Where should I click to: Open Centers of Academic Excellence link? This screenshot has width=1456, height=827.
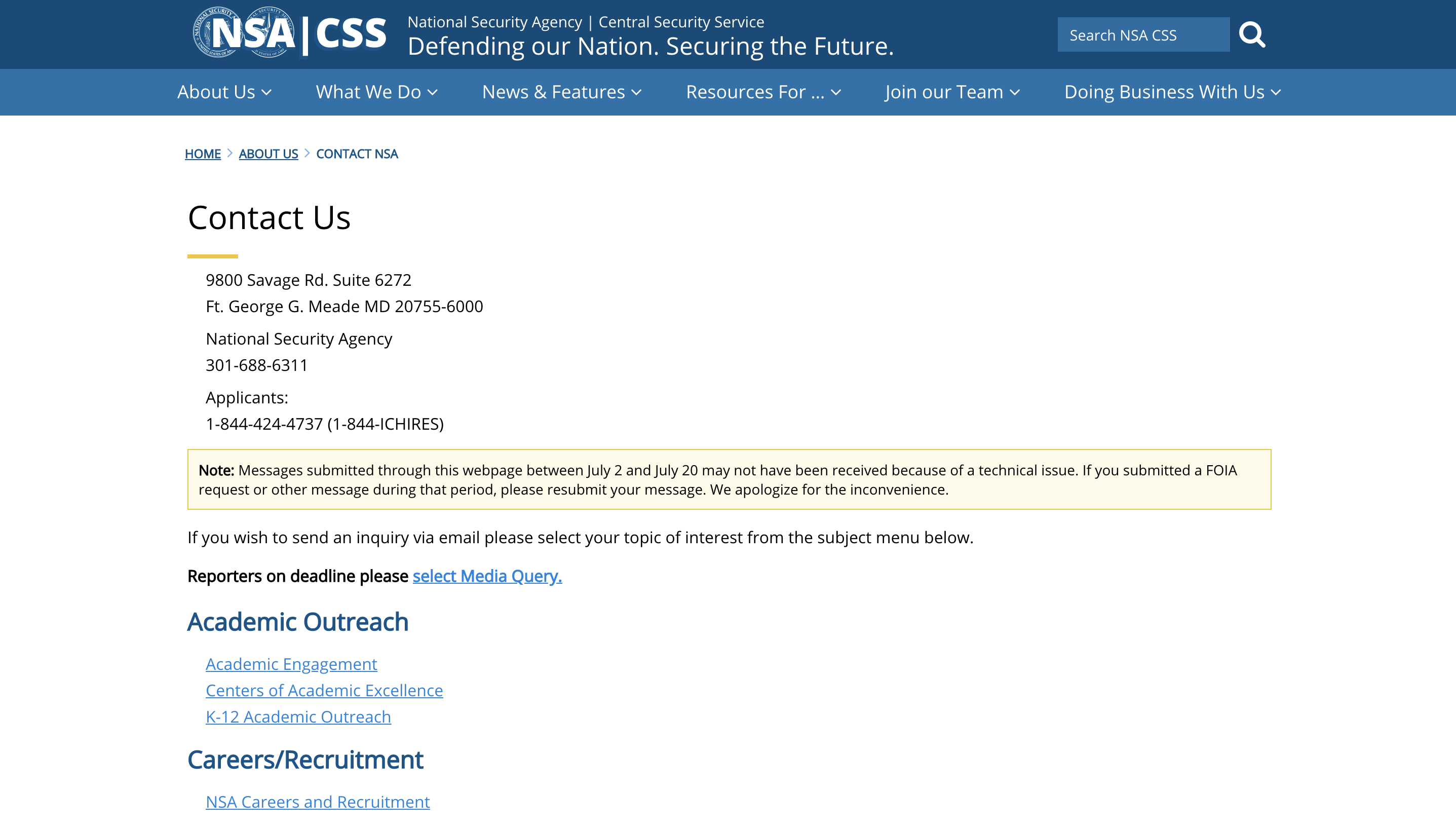[x=324, y=690]
